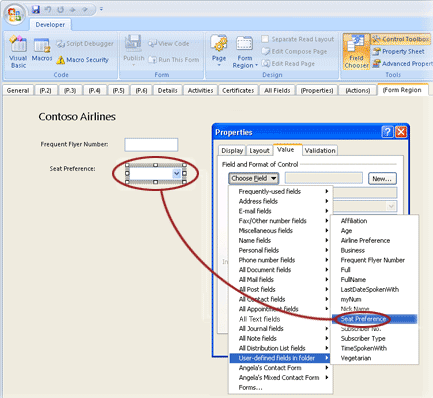Click the Frequent Flyer Number text box

tap(151, 145)
